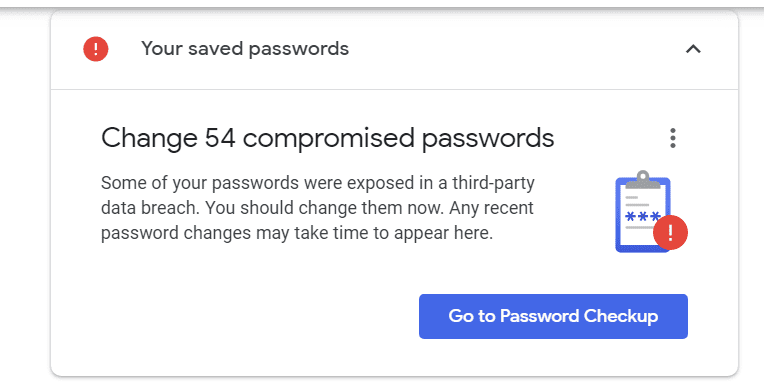Click the word Checkup on the blue button

click(620, 316)
